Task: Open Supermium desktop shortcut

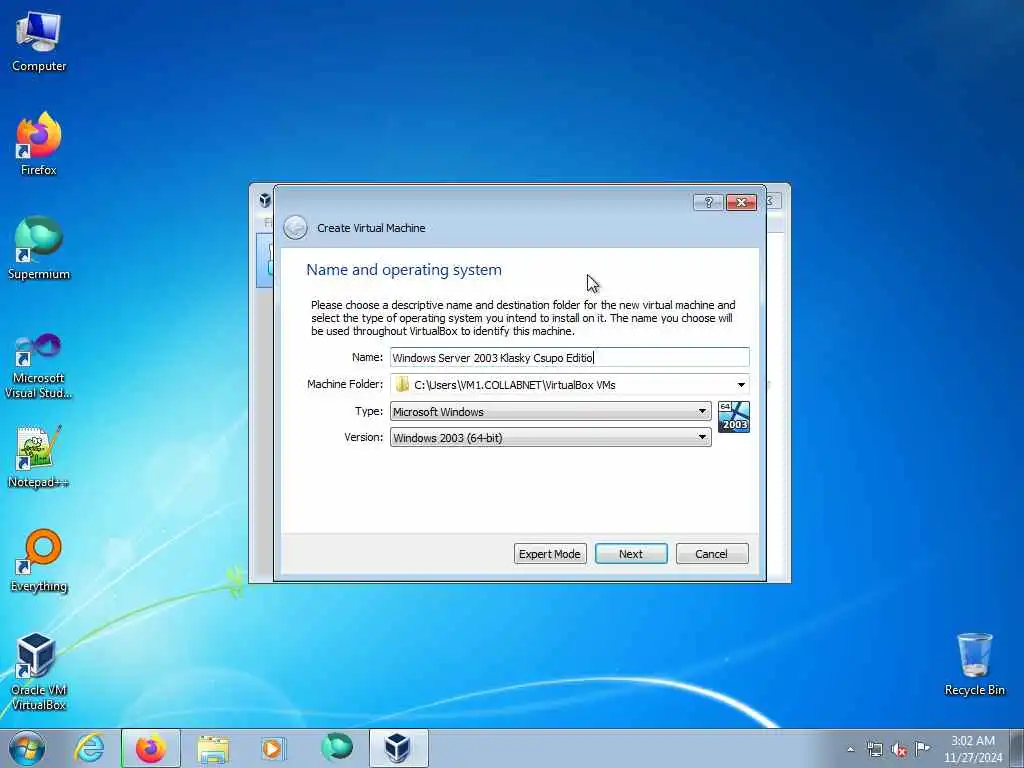Action: (x=39, y=248)
